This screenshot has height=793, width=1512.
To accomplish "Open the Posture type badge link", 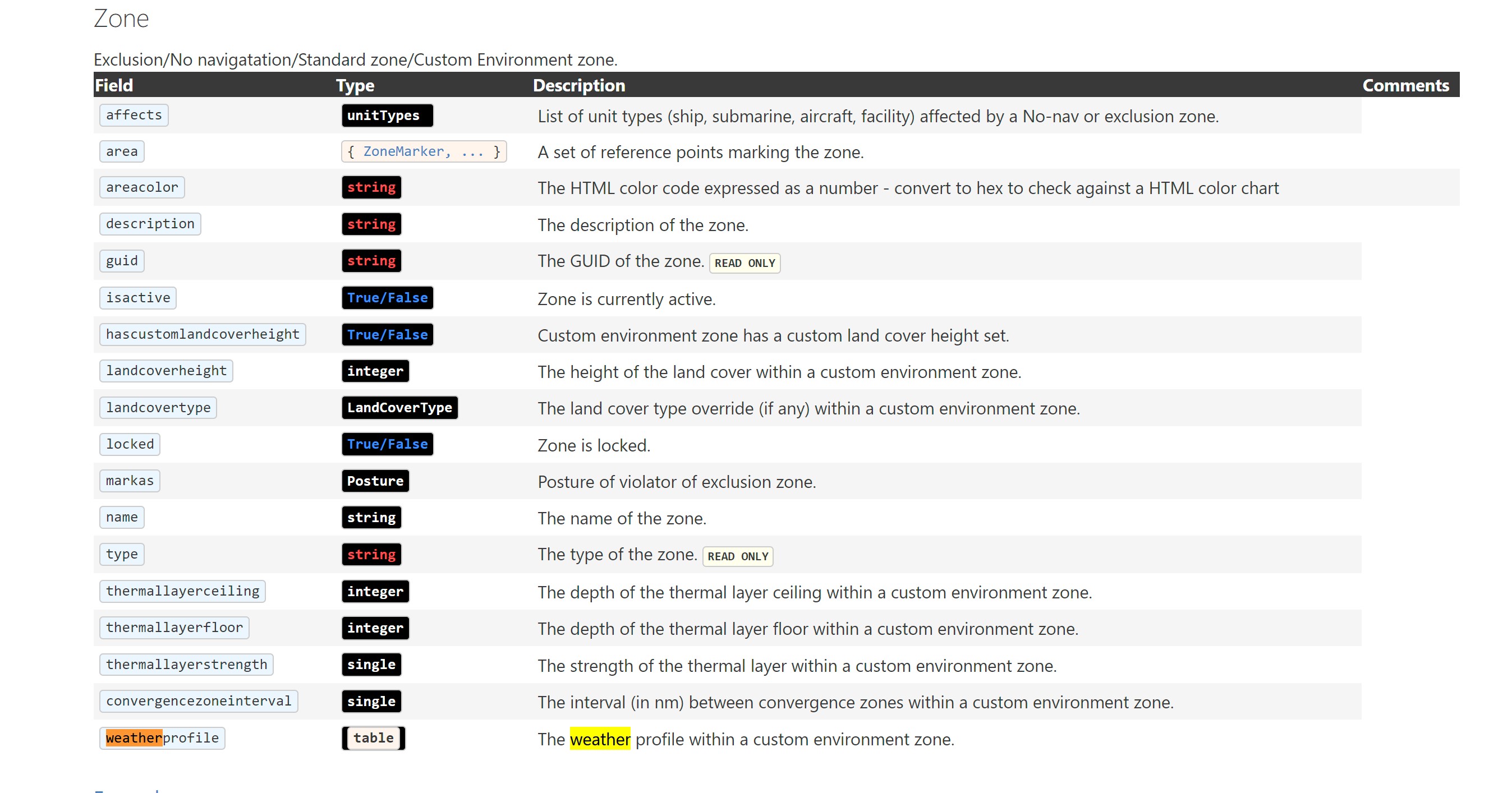I will click(x=374, y=481).
